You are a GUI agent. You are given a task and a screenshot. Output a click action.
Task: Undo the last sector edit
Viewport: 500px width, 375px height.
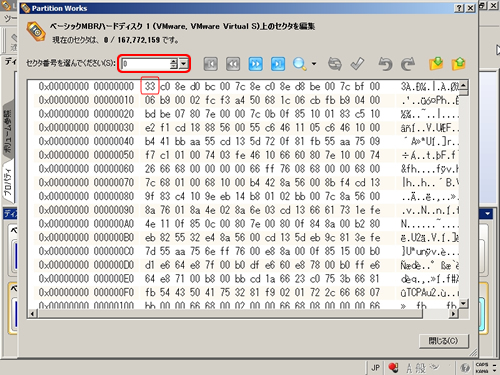[x=385, y=64]
